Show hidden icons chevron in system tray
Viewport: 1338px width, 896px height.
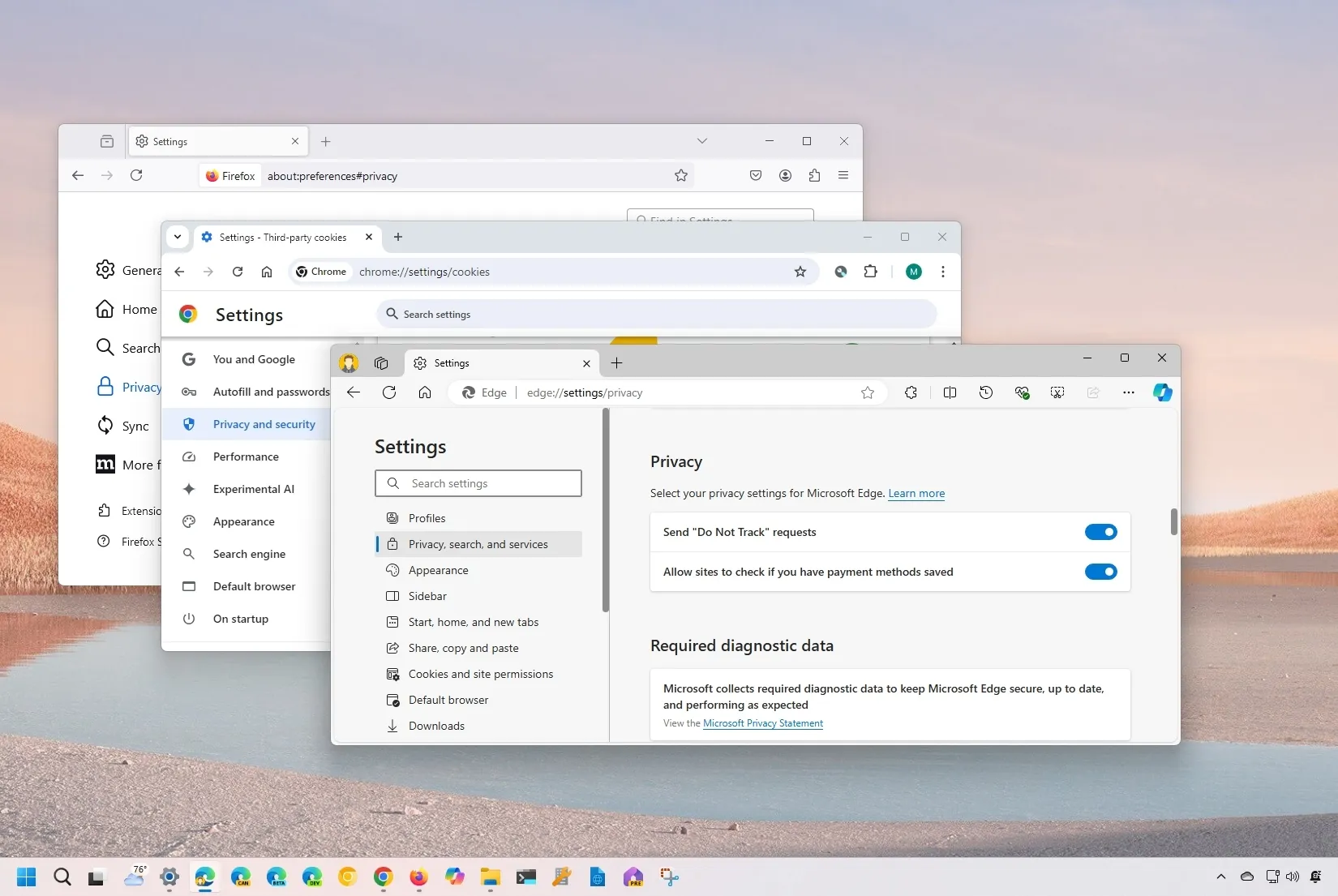(x=1220, y=877)
